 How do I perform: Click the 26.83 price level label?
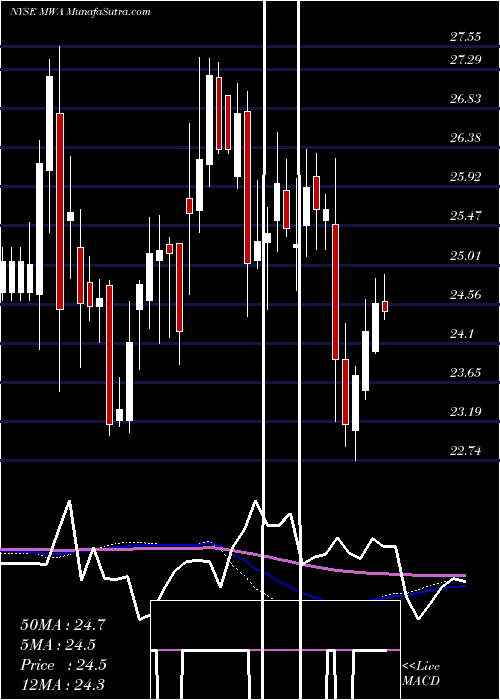(466, 98)
